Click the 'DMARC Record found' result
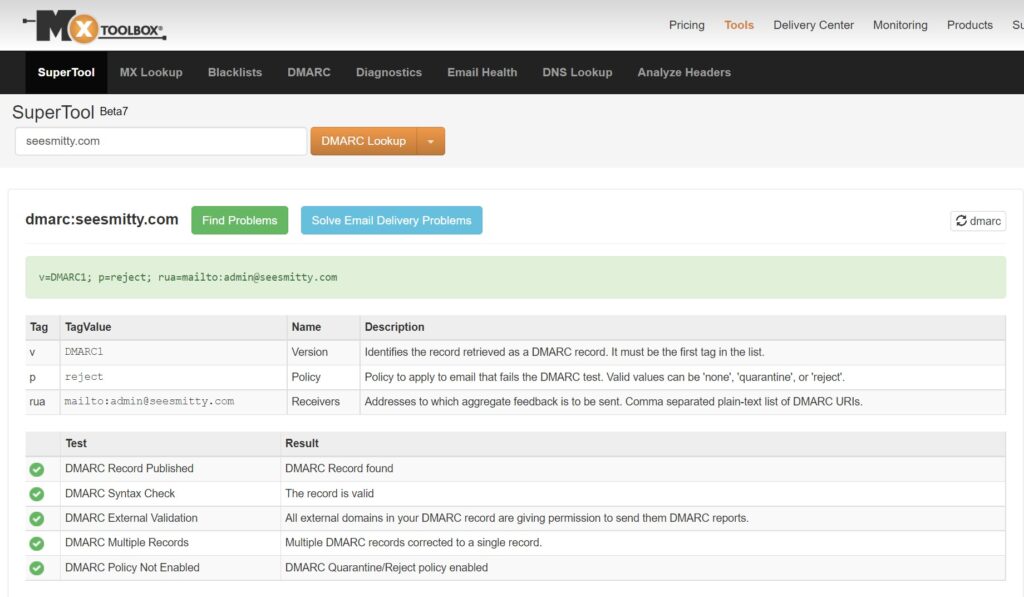The height and width of the screenshot is (597, 1024). pyautogui.click(x=339, y=468)
